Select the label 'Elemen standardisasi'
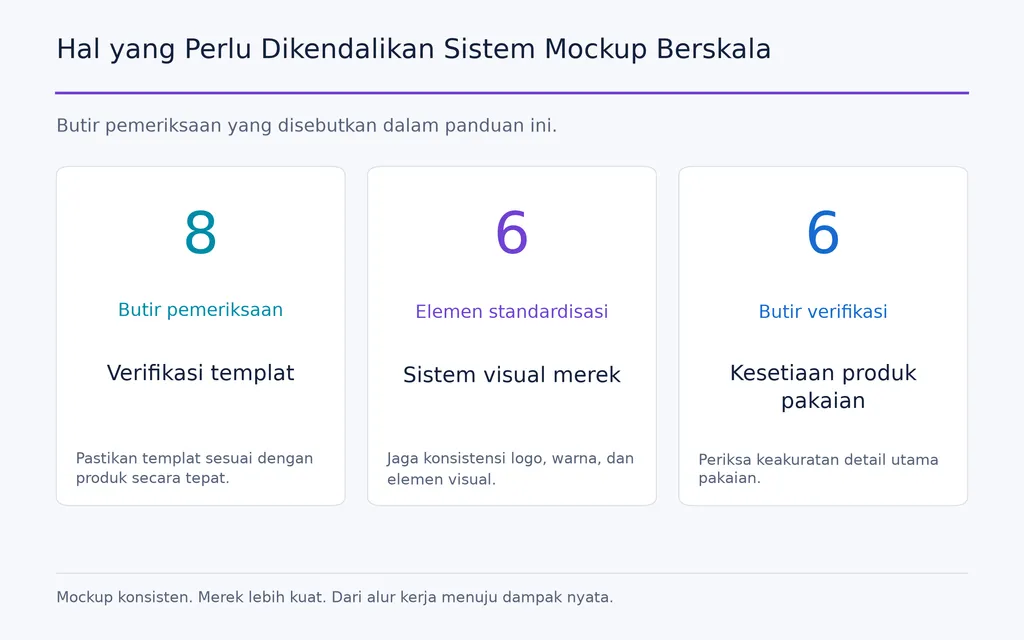 [511, 312]
